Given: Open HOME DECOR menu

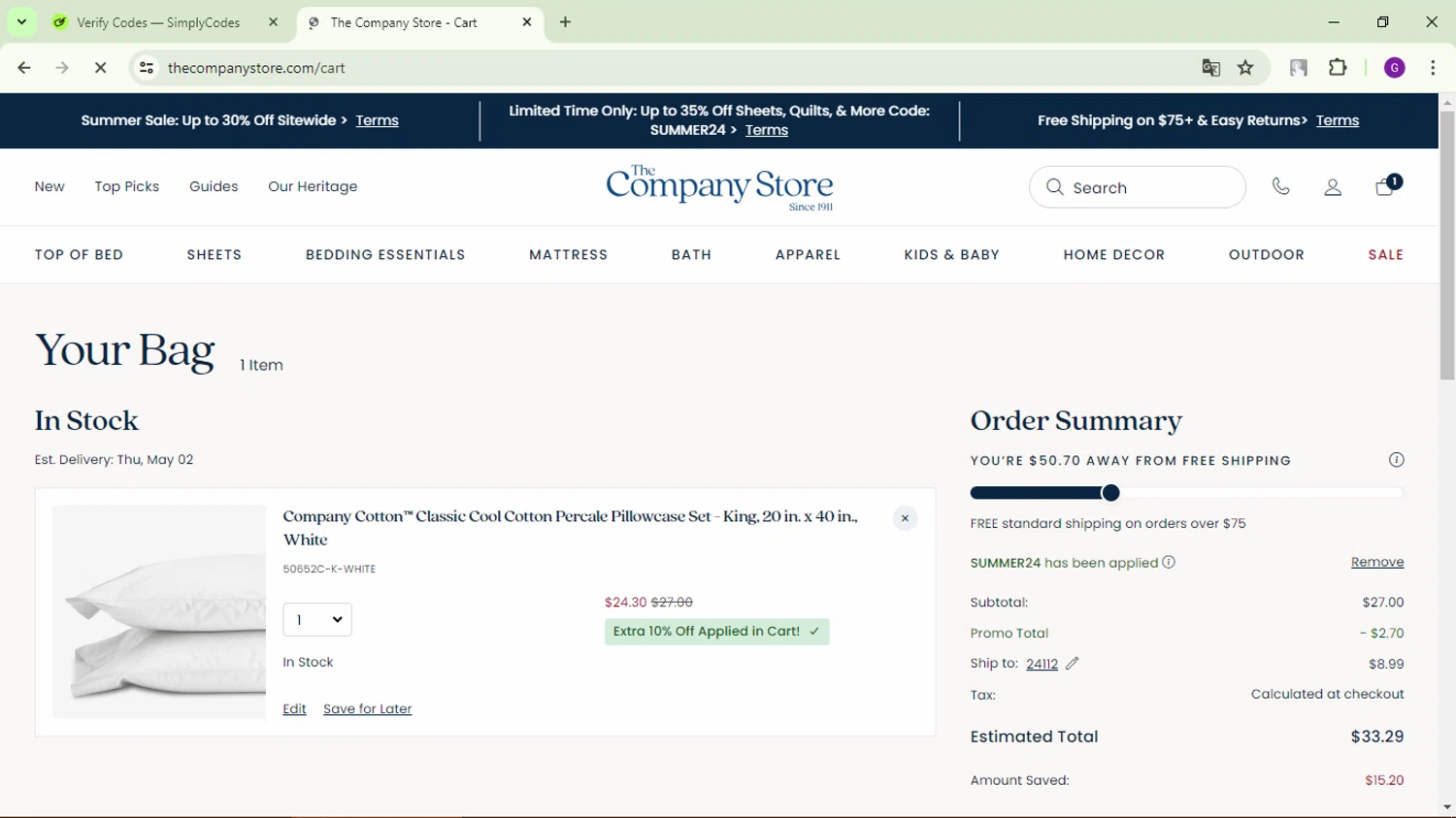Looking at the screenshot, I should 1114,255.
